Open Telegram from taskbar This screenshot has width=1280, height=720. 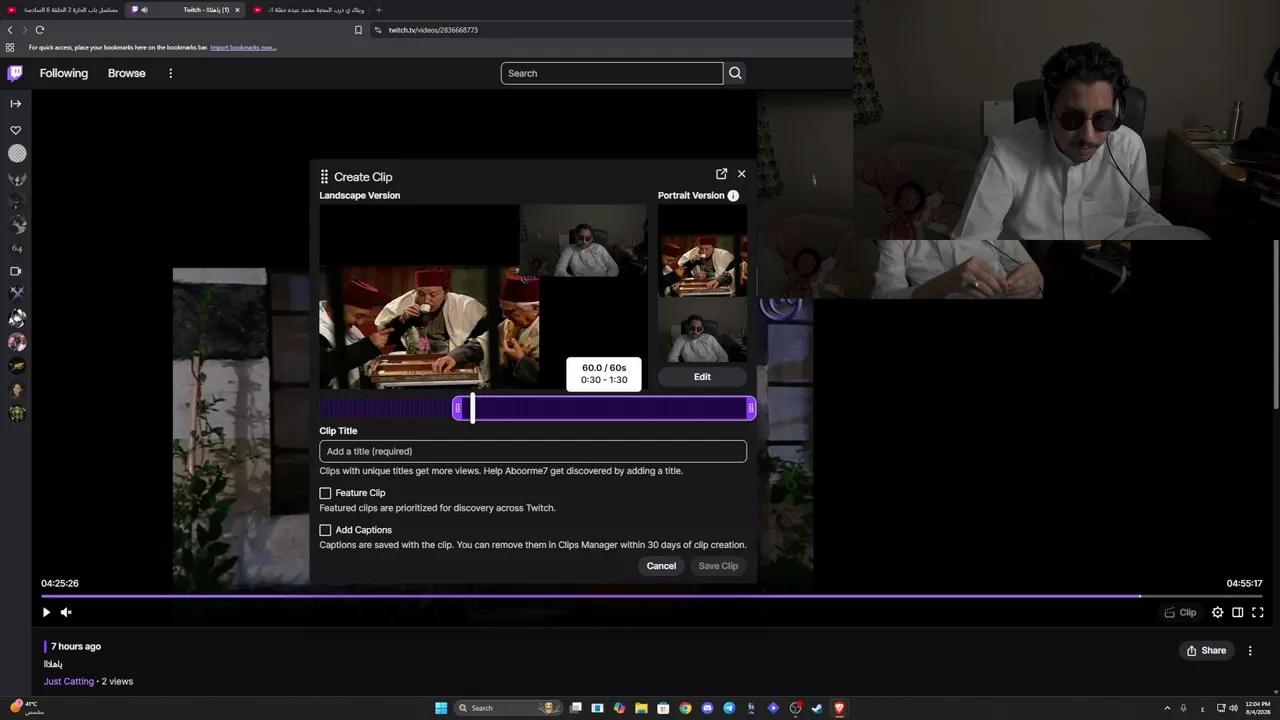(729, 708)
